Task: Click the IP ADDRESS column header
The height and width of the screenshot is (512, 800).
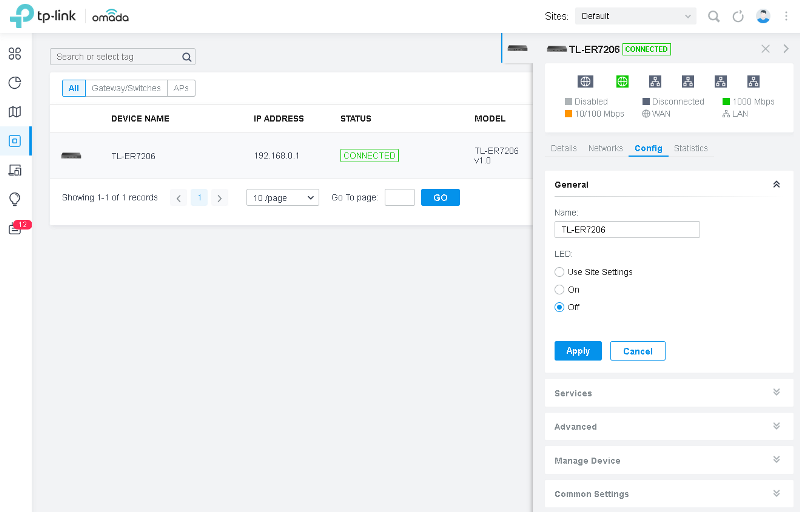Action: [x=279, y=118]
